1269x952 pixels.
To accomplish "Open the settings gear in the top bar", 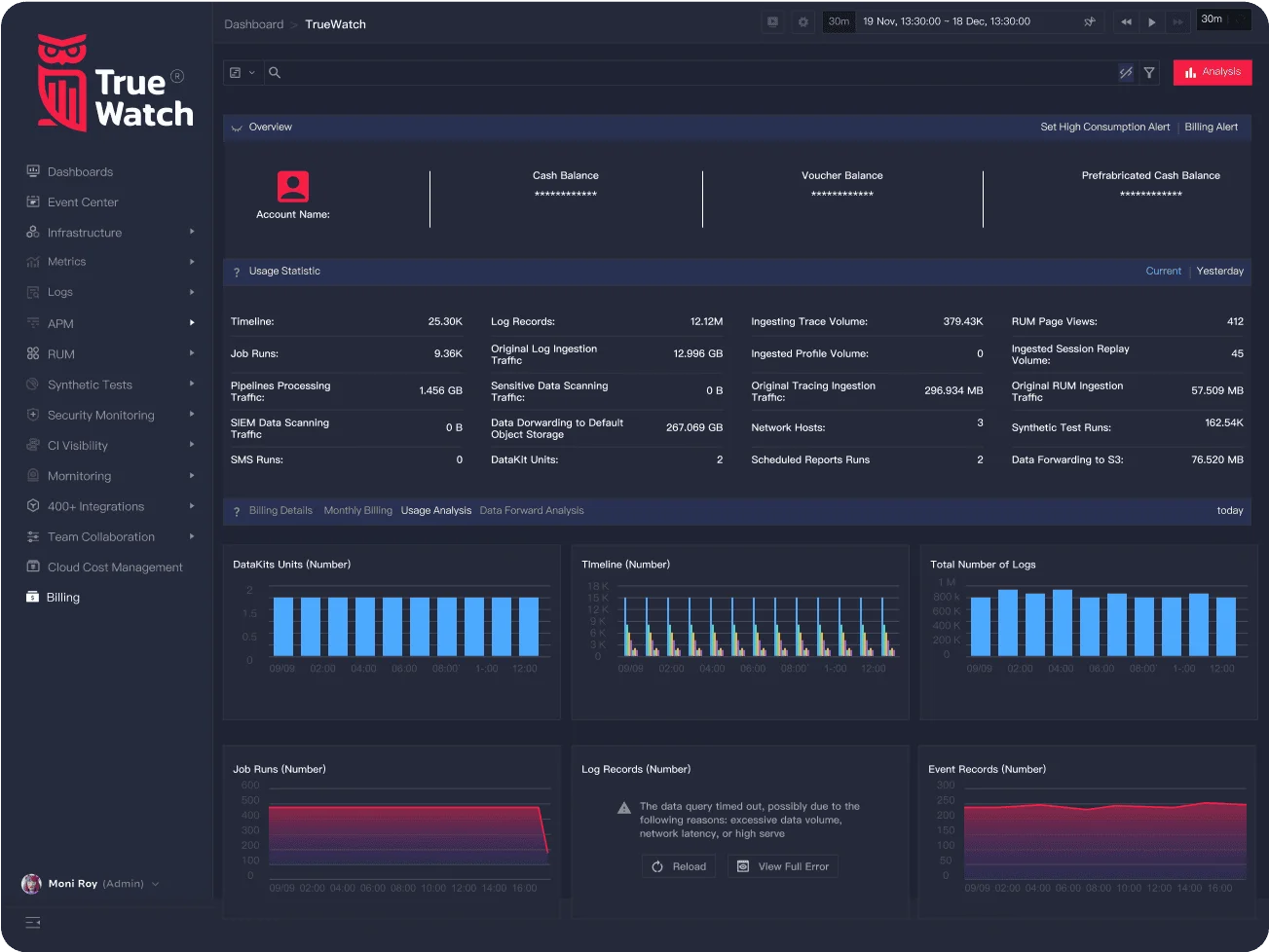I will [802, 21].
